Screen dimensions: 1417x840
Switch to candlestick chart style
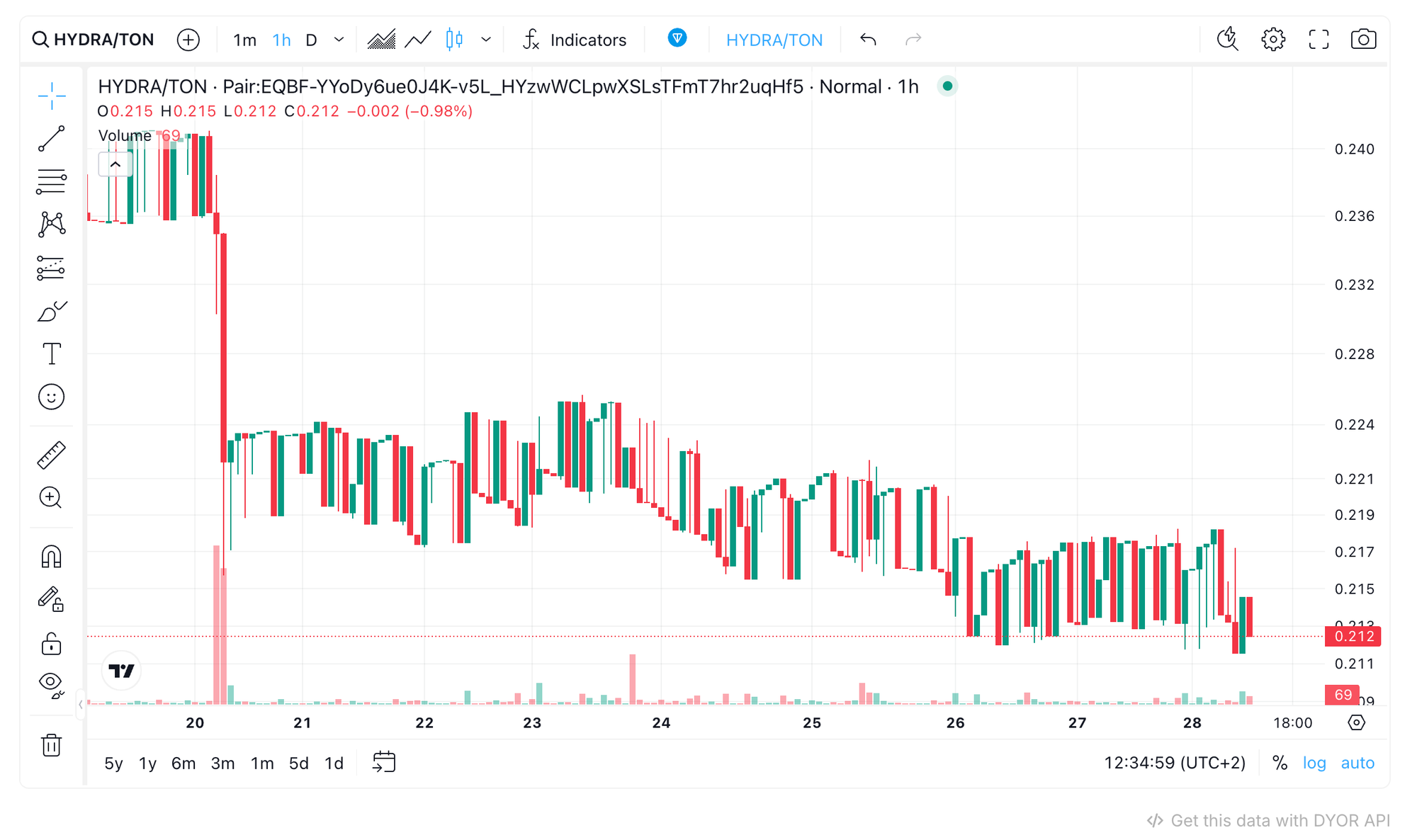click(455, 40)
